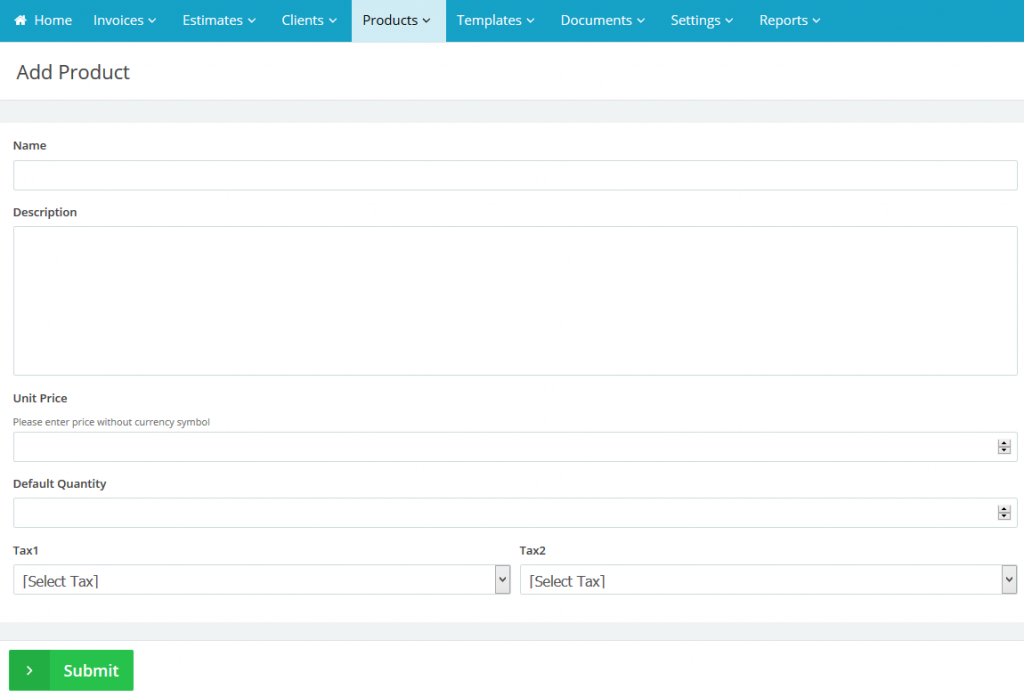
Task: Open the Tax2 select dropdown
Action: click(768, 580)
